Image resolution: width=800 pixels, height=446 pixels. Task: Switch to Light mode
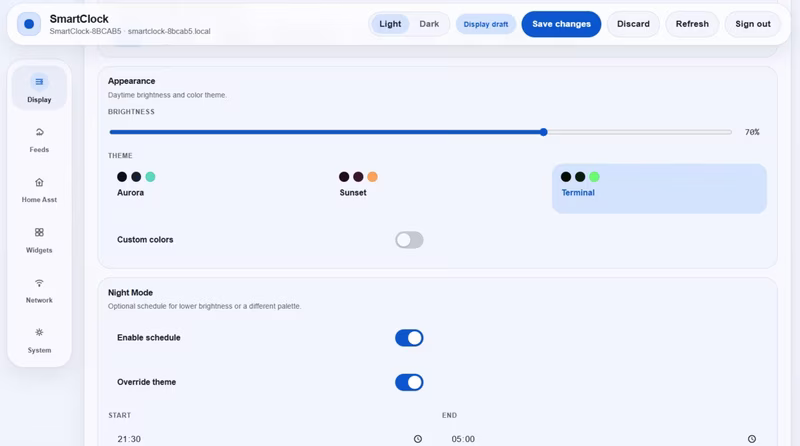point(390,24)
